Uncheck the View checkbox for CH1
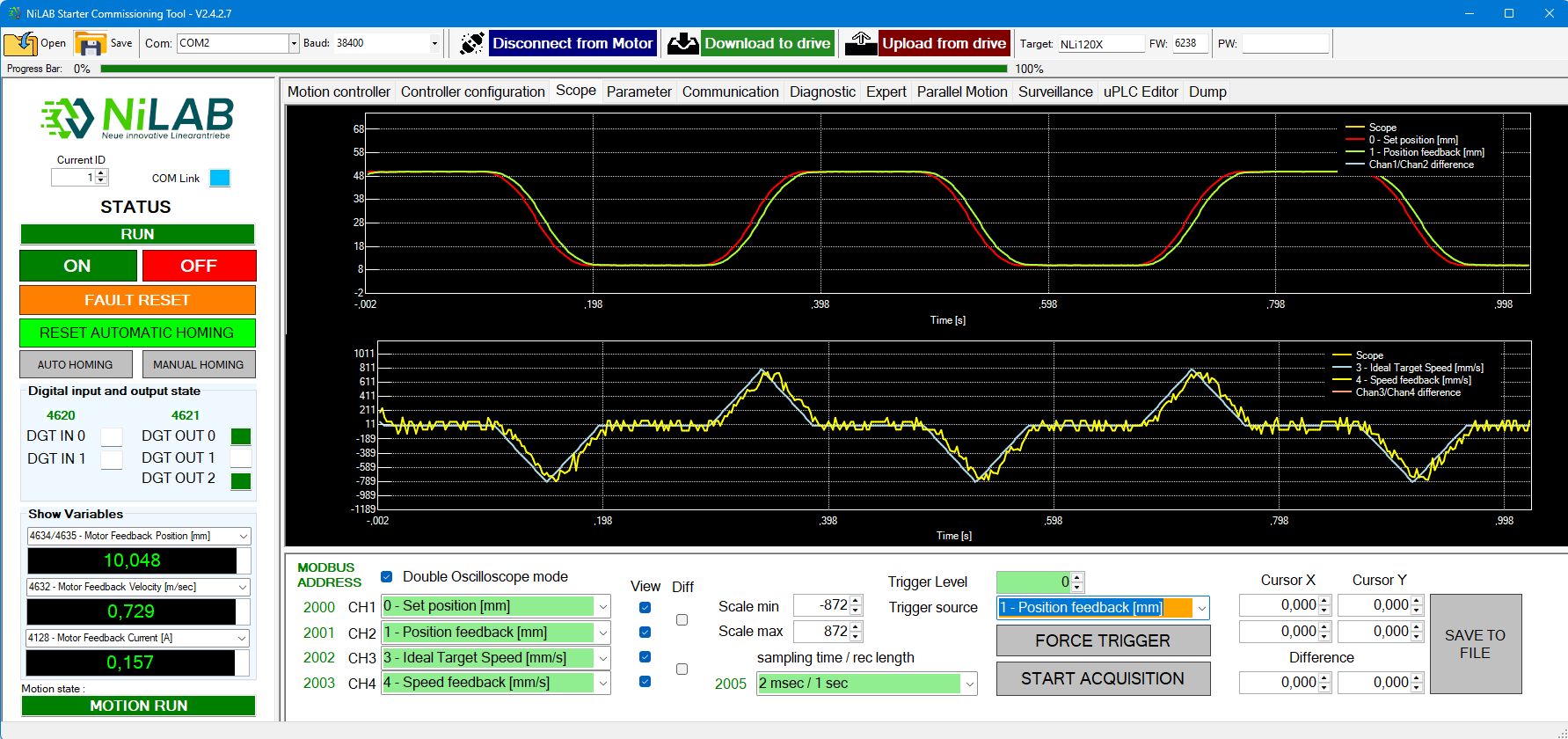 click(645, 607)
